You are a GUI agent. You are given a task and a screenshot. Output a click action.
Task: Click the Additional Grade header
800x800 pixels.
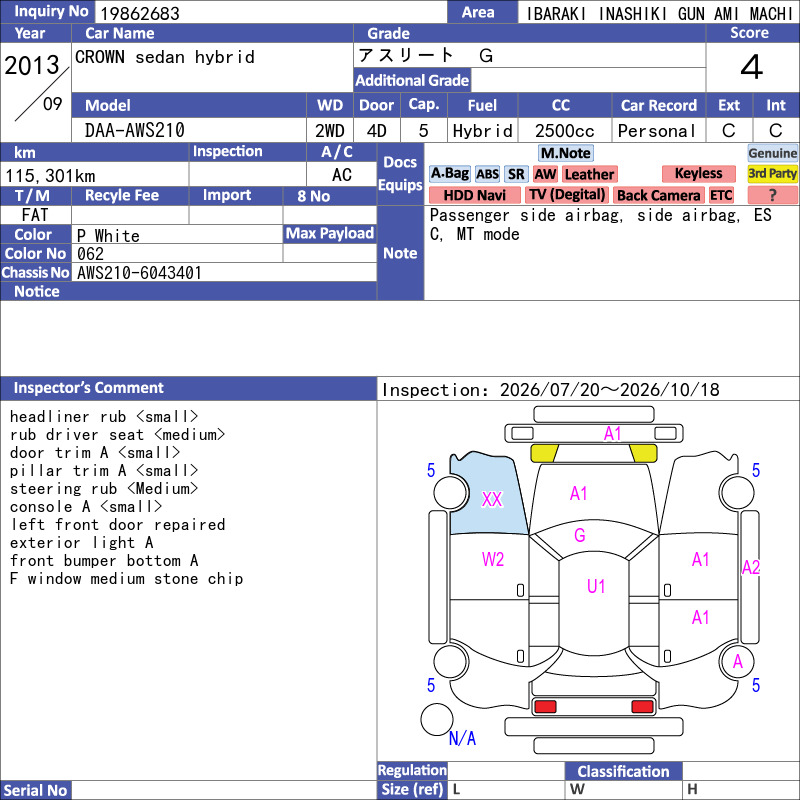tap(412, 80)
